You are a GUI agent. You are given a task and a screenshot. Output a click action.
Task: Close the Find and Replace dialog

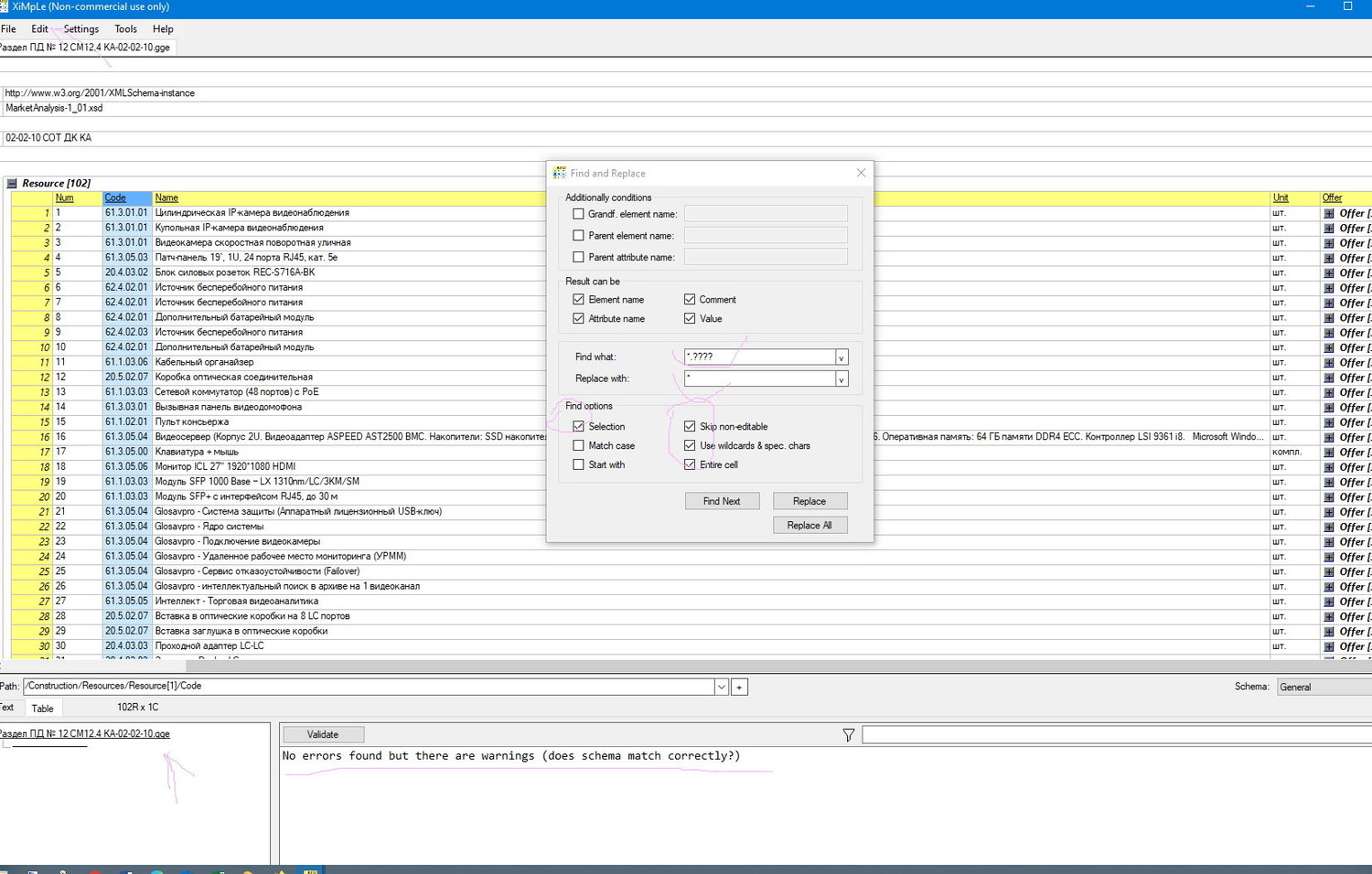coord(860,173)
